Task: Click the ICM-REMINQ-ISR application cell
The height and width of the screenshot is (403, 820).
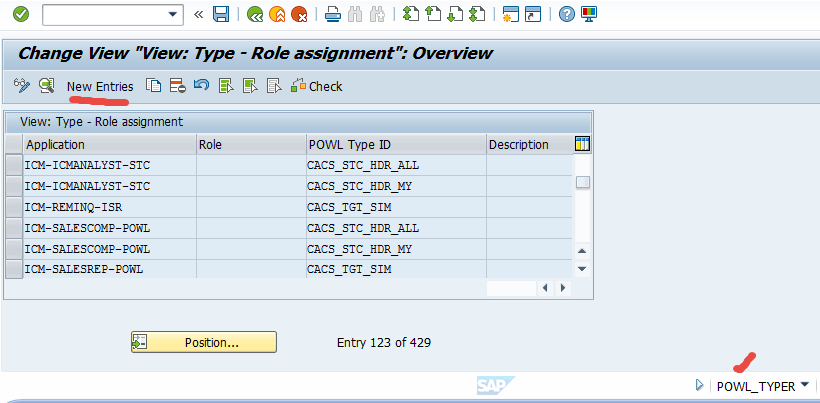Action: (x=110, y=207)
